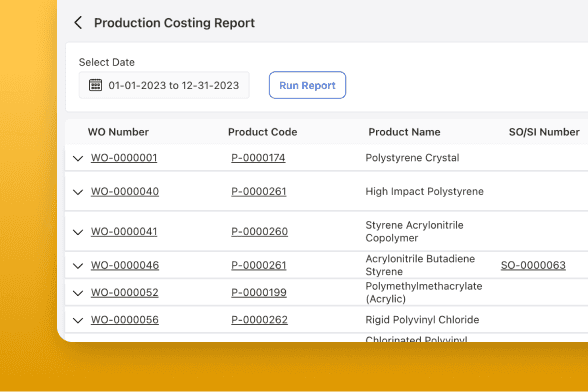The width and height of the screenshot is (588, 392).
Task: Open work order WO-0000001 link
Action: 124,158
